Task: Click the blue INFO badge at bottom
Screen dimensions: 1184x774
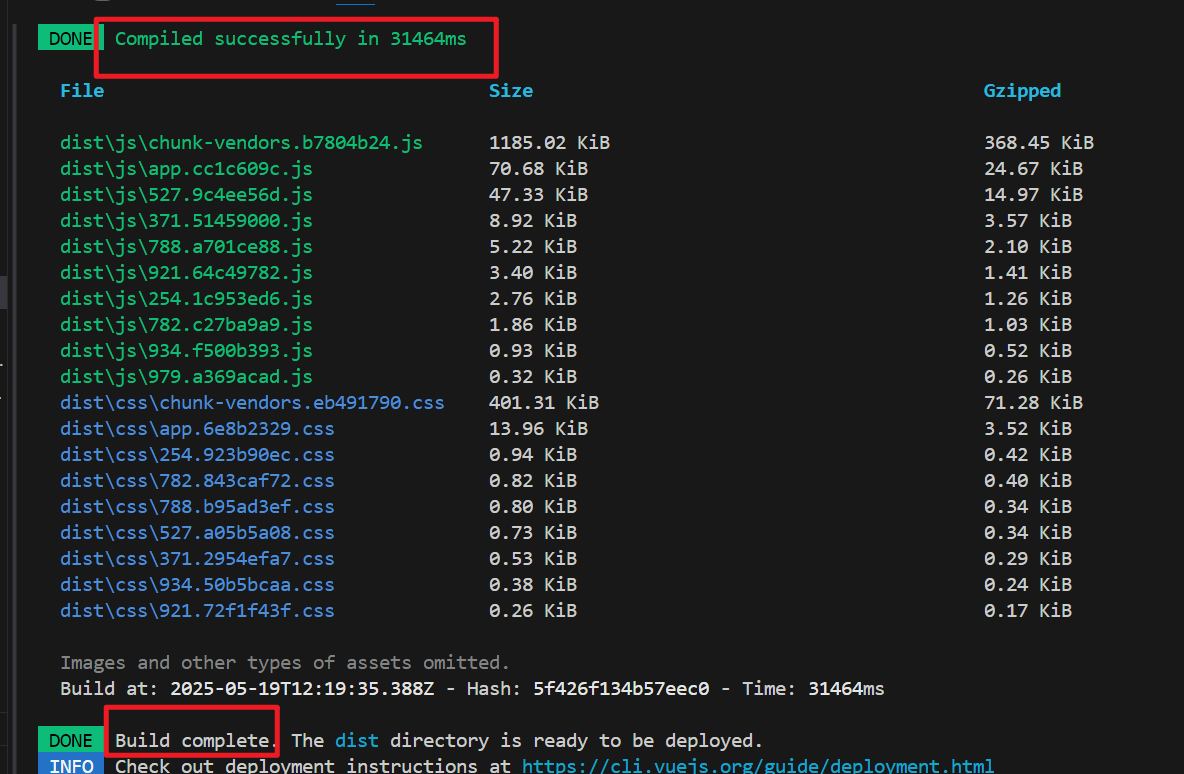Action: pos(70,766)
